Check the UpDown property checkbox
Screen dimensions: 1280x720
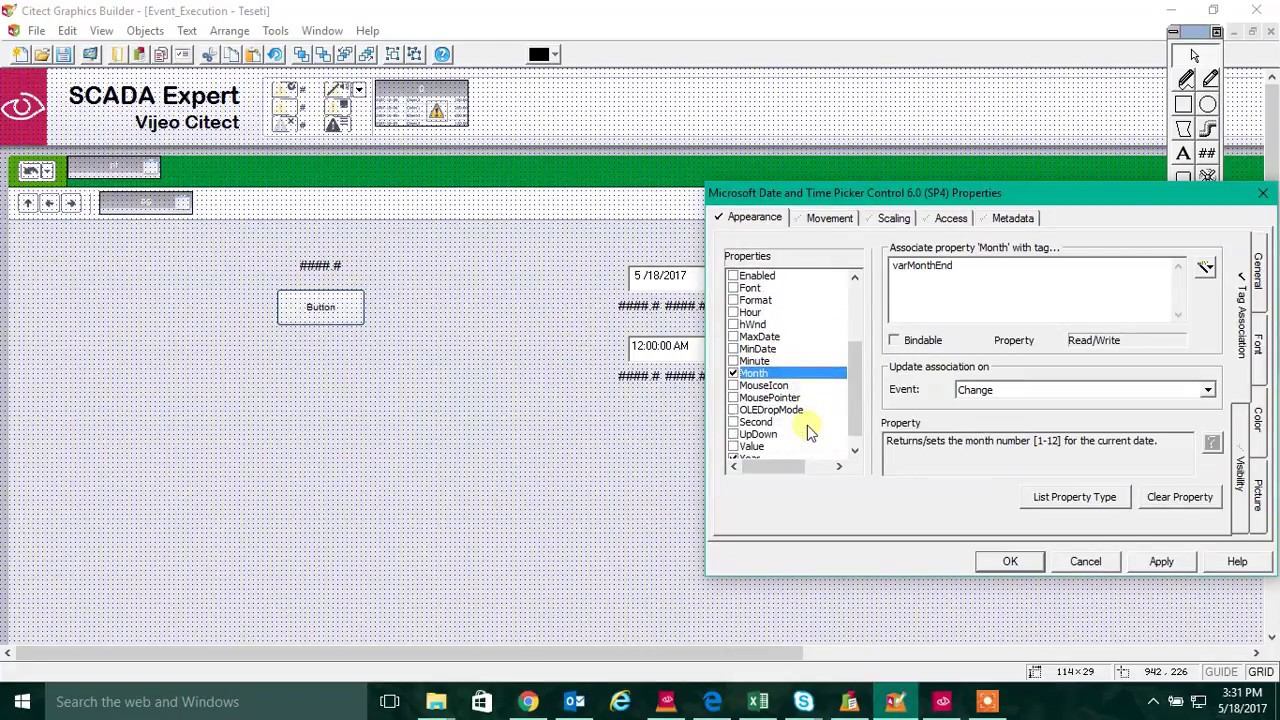[x=733, y=434]
